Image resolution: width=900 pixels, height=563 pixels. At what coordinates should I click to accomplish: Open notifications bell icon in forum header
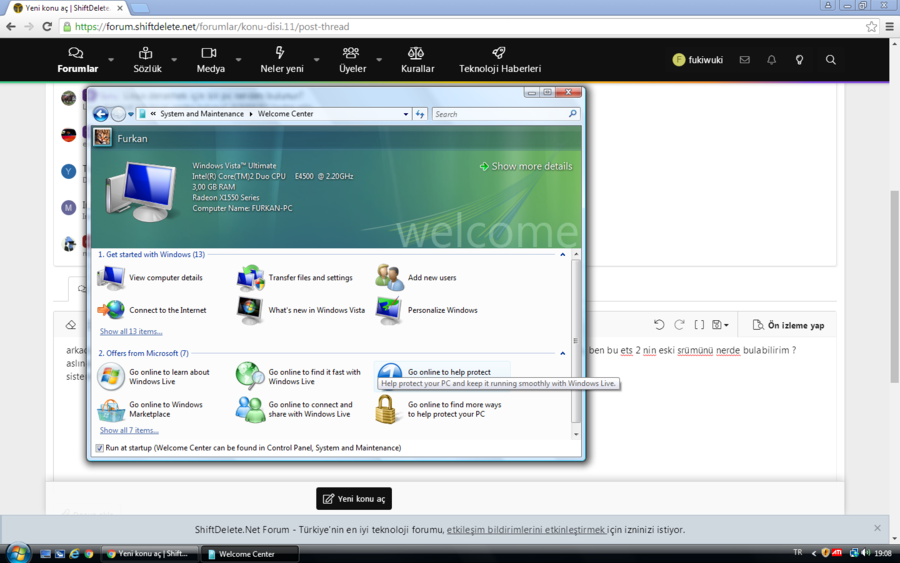tap(771, 60)
